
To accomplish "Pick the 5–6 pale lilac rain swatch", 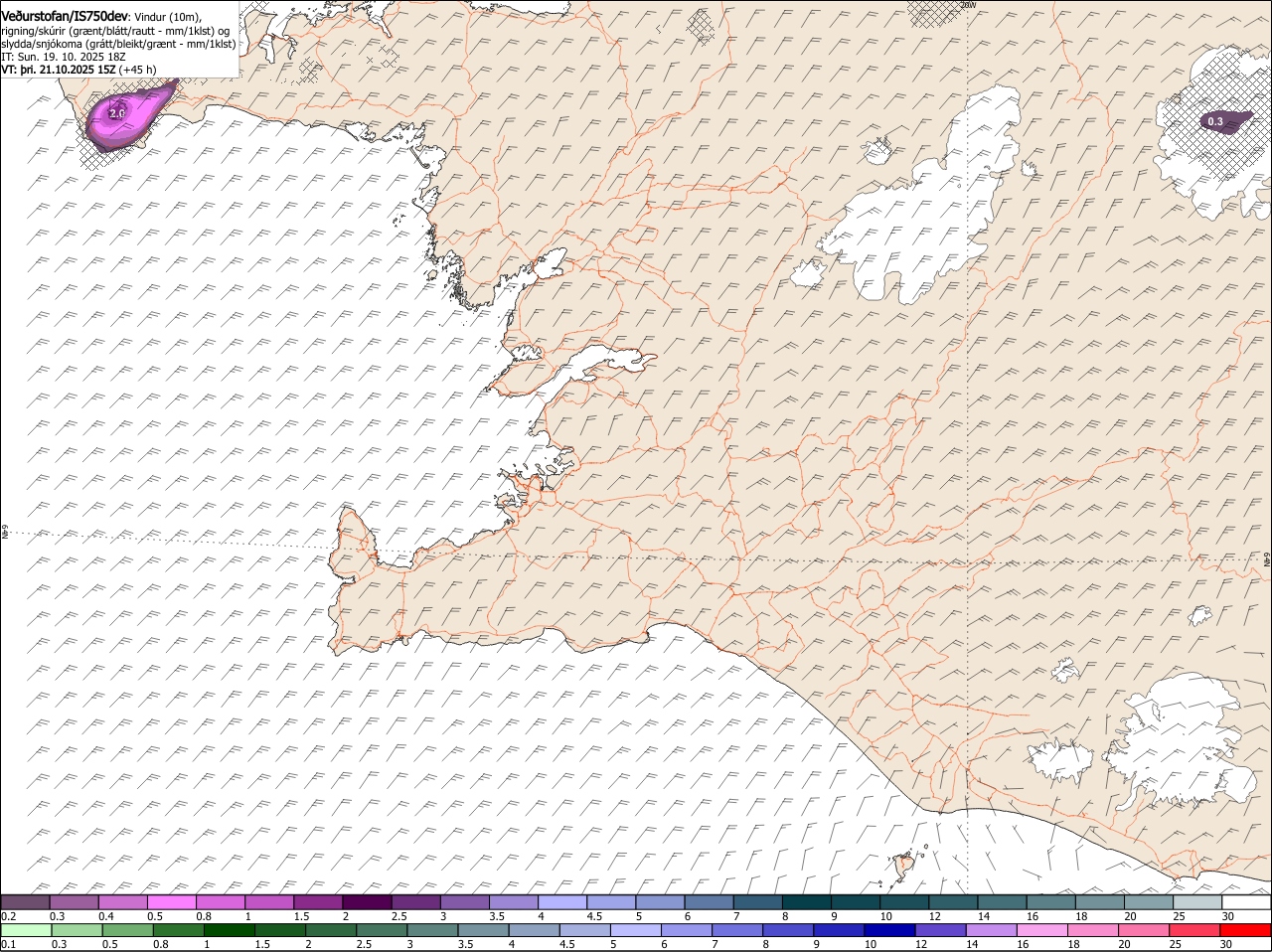I will pos(636,930).
